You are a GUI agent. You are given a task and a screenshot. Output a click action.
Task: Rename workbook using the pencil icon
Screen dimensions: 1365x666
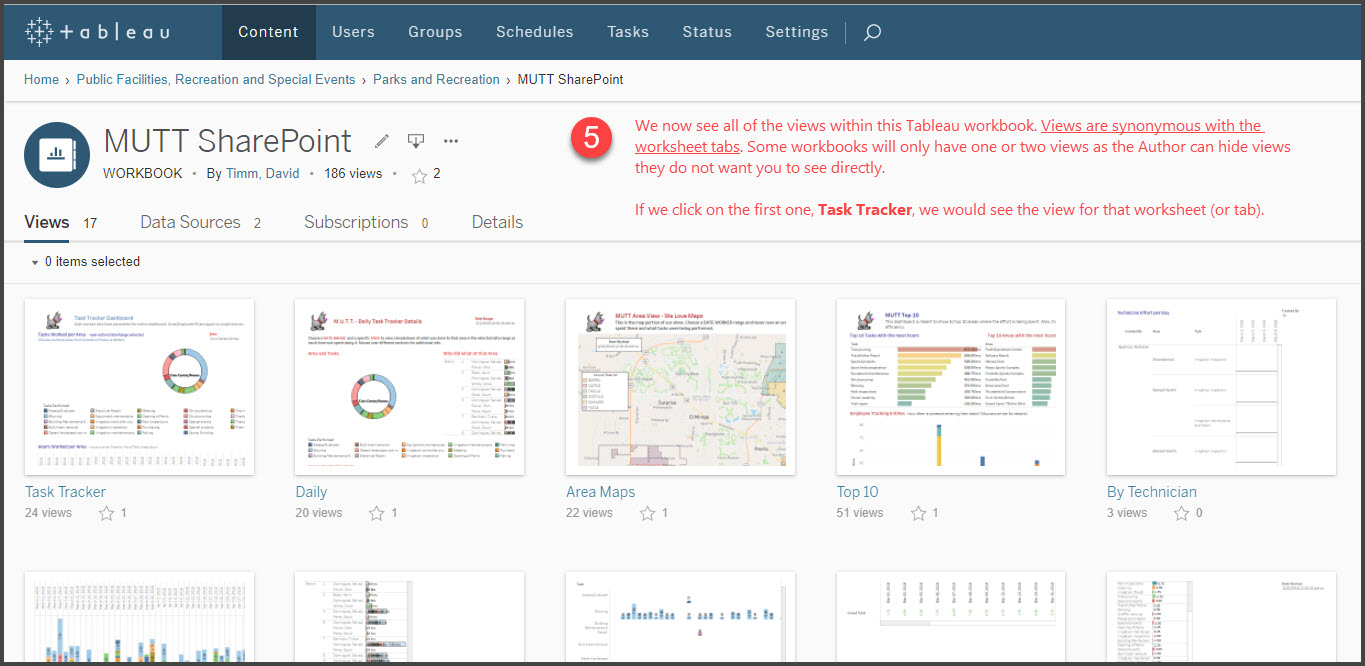point(381,141)
